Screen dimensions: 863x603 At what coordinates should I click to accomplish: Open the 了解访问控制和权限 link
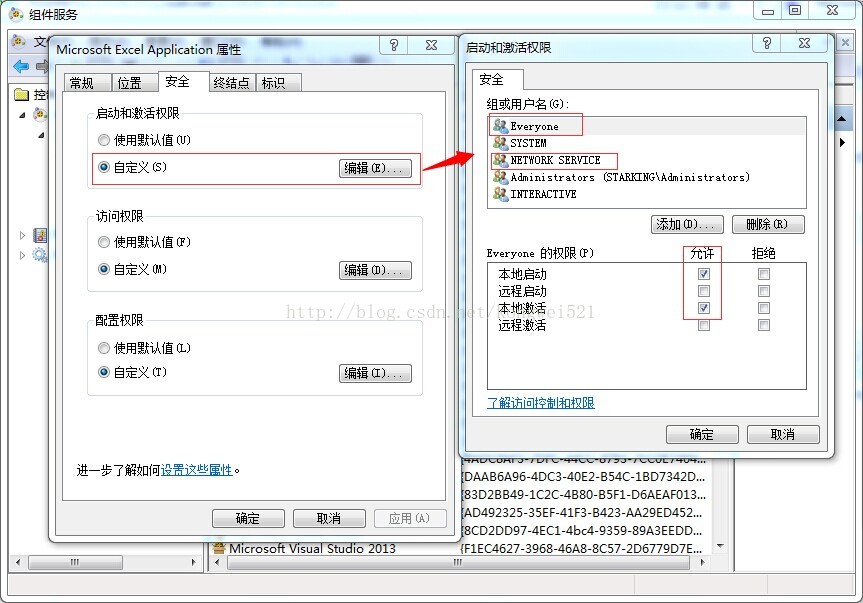click(541, 403)
